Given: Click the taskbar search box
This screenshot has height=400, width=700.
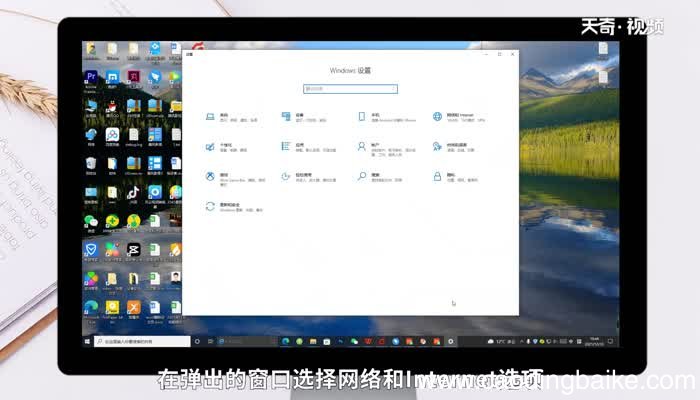Looking at the screenshot, I should tap(142, 342).
